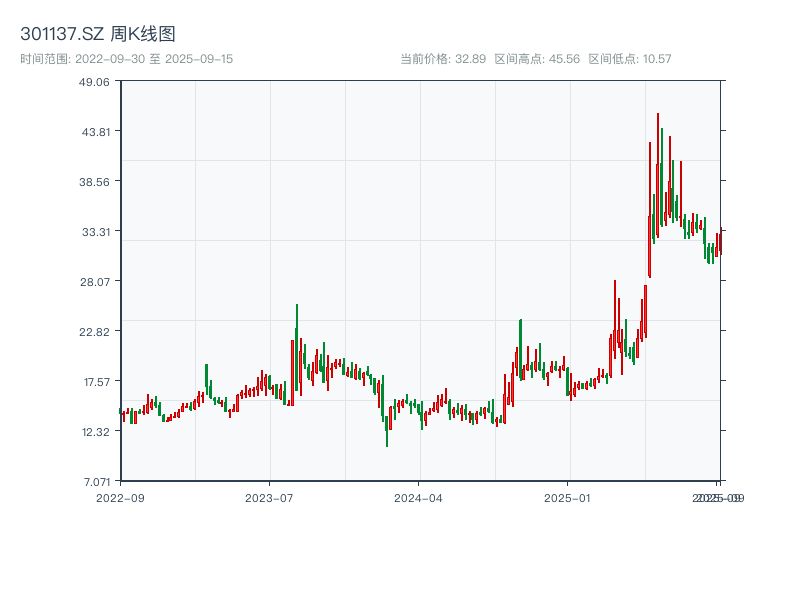Click the tall green candle peaking mid-2023

pyautogui.click(x=296, y=347)
